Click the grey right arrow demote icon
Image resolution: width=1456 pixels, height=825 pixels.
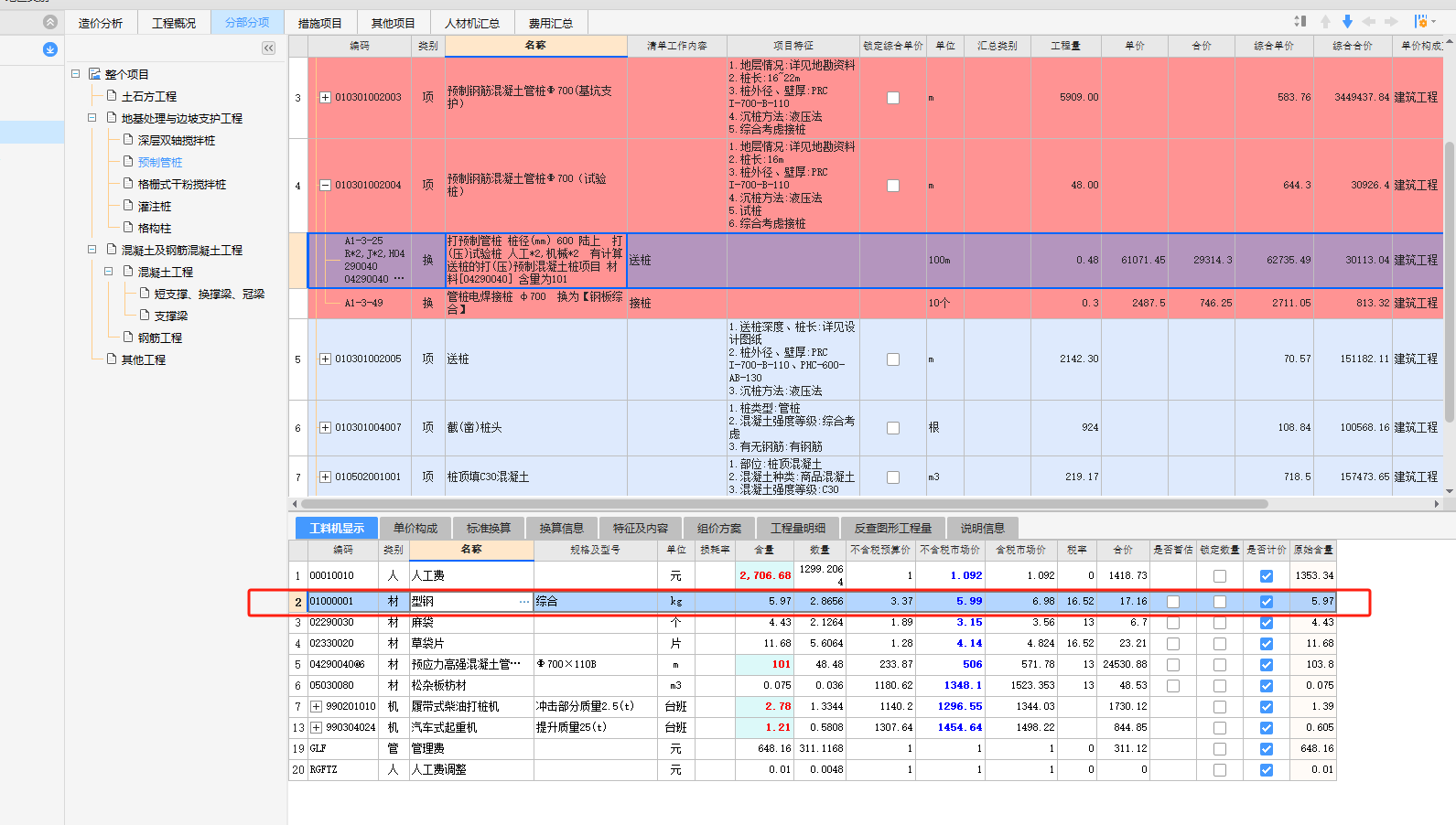coord(1391,21)
